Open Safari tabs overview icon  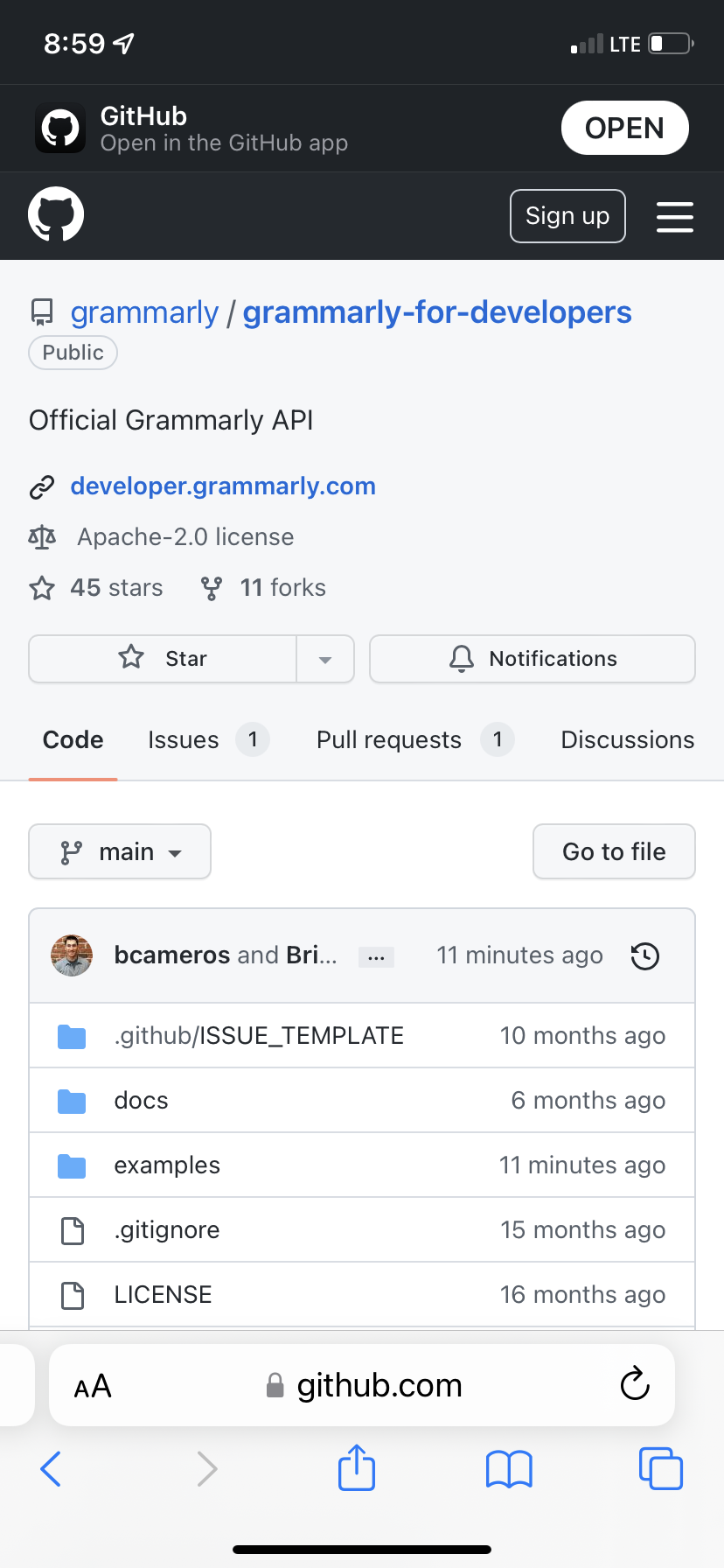coord(661,1468)
